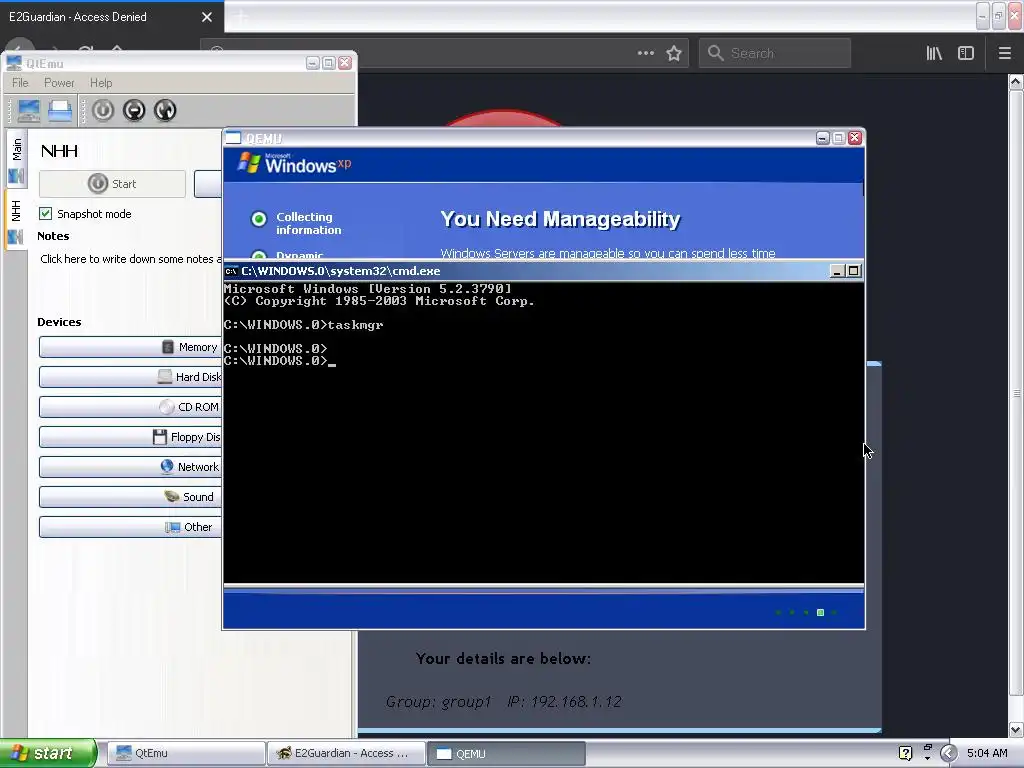
Task: Switch to the Main vertical tab in QtEmu
Action: [16, 159]
